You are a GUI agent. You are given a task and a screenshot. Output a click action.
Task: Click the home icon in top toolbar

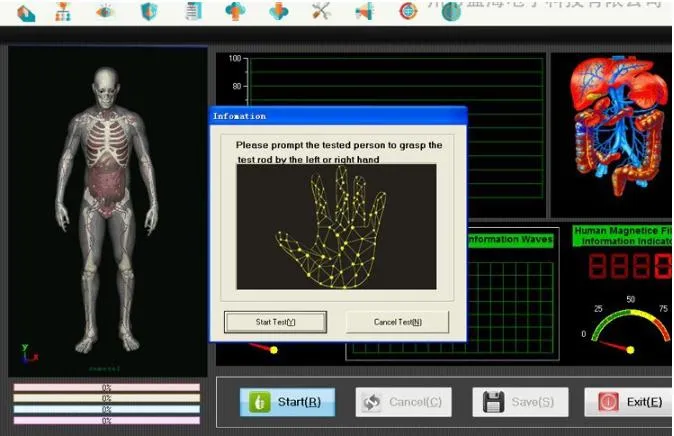pos(26,12)
